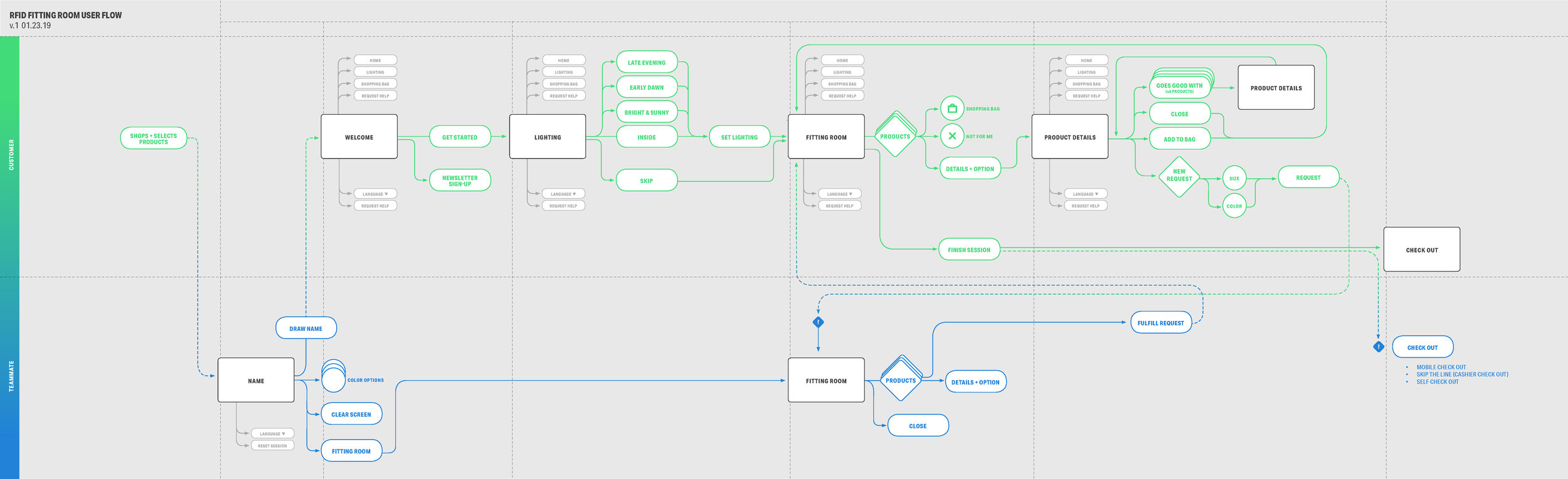
Task: Click Home pill above customer Fitting Room
Action: [x=842, y=60]
